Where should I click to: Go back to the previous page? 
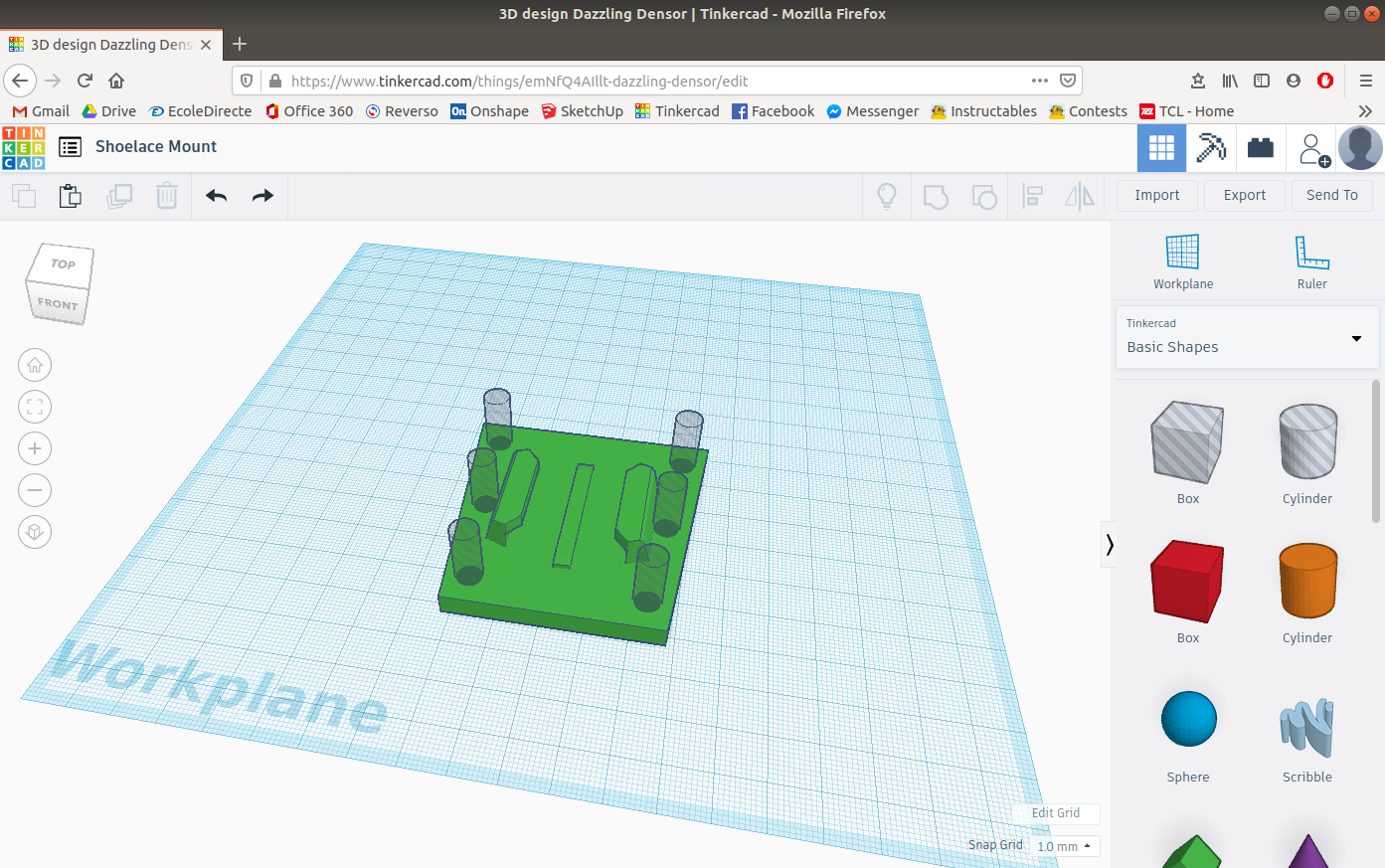click(x=21, y=81)
